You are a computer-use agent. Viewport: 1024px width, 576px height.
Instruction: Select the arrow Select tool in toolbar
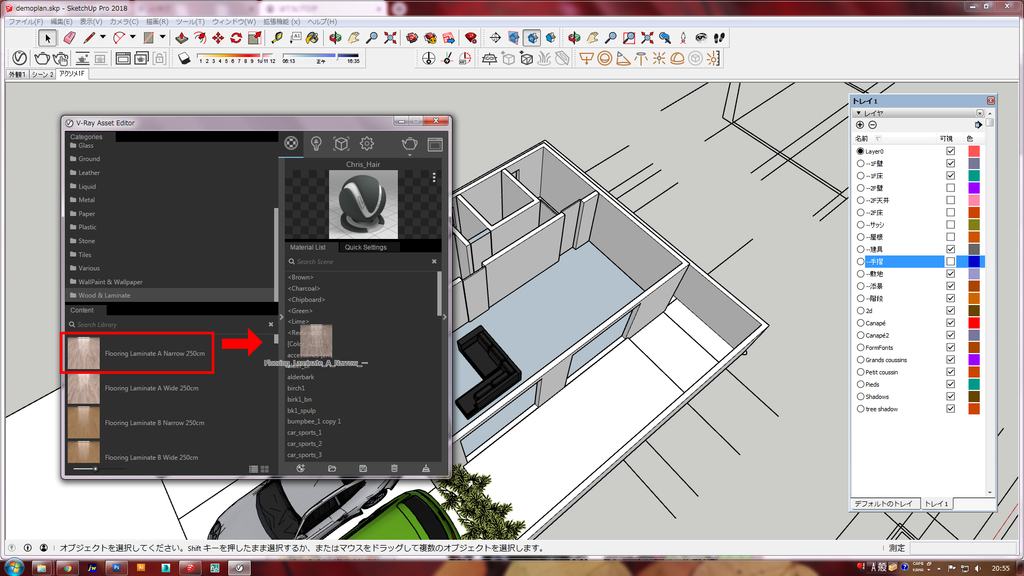coord(47,38)
